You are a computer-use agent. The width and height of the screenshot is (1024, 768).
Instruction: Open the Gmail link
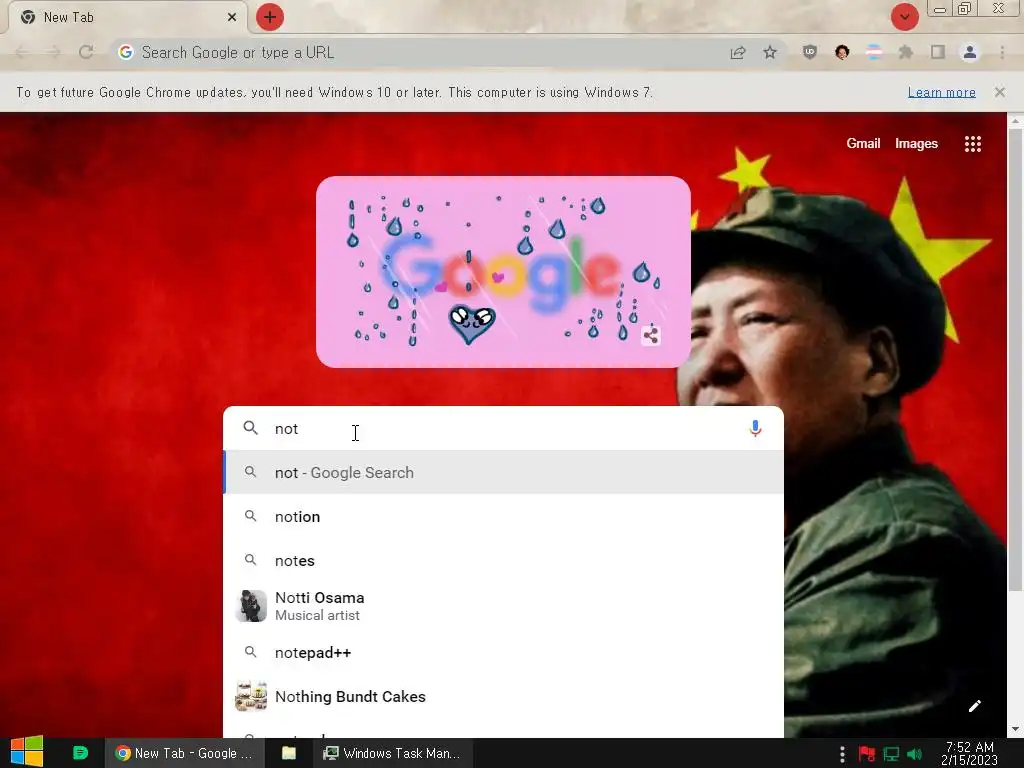point(863,143)
